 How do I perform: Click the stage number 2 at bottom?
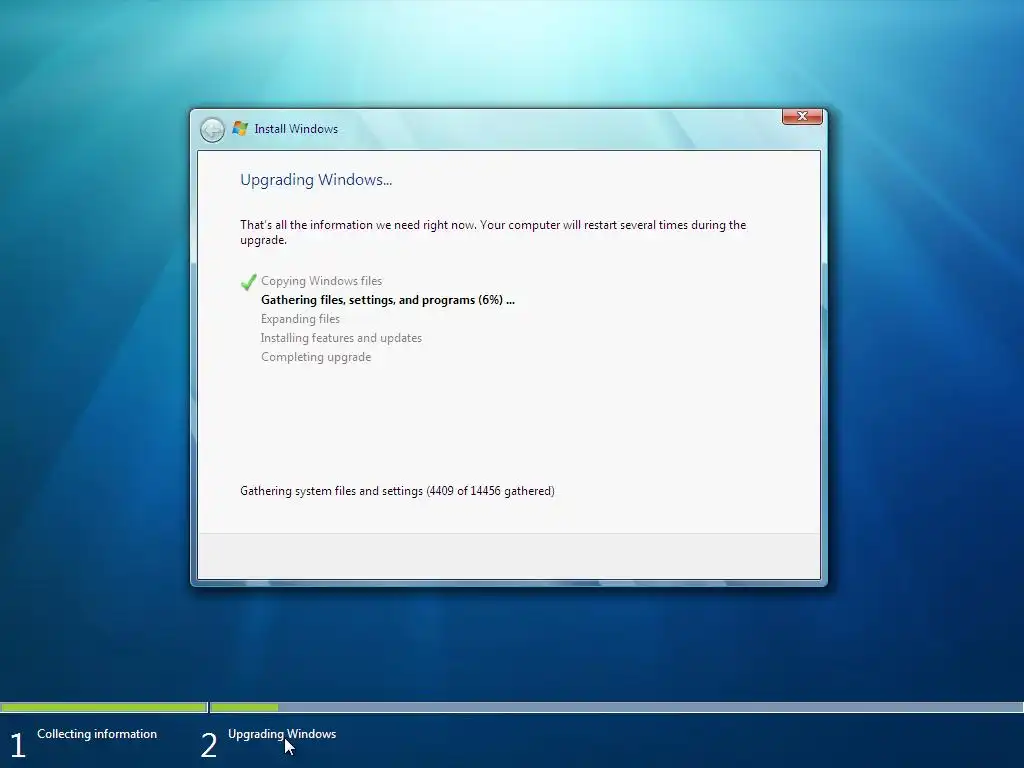click(x=208, y=745)
